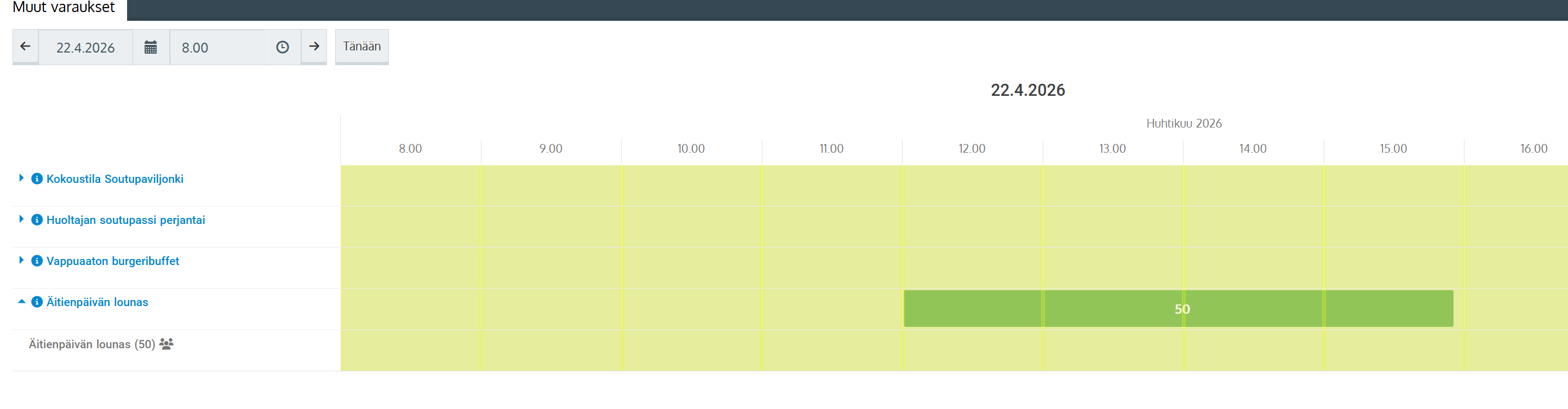Show info for Äitienpäivän lounas
Viewport: 1568px width, 409px height.
coord(37,302)
